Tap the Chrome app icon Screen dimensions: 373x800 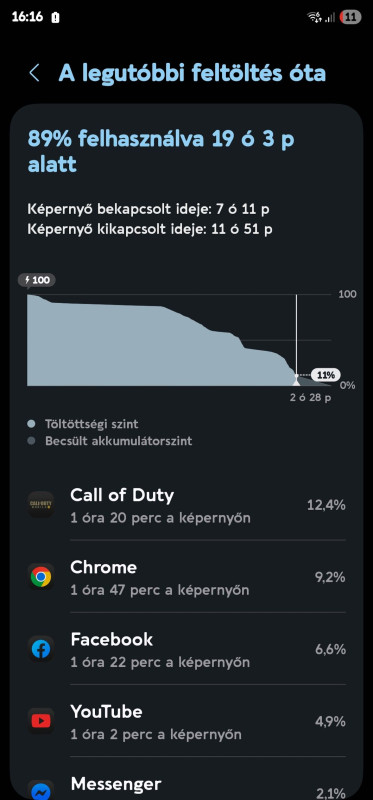pyautogui.click(x=41, y=577)
